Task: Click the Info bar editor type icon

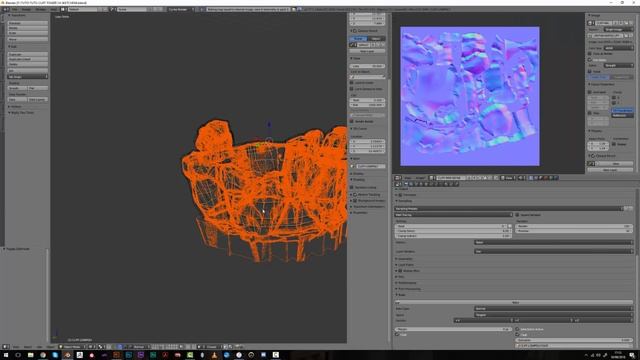Action: click(6, 9)
